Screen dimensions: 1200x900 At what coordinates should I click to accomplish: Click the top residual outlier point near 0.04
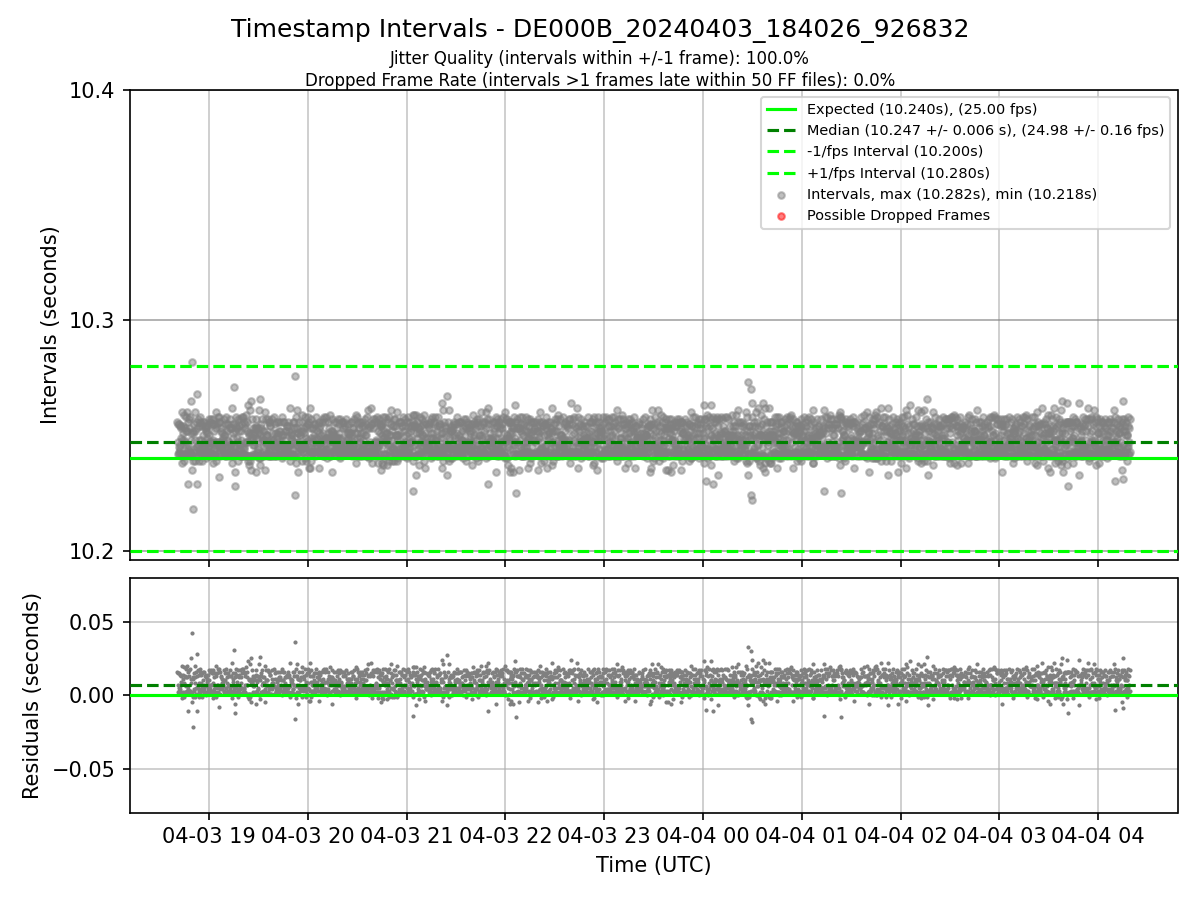pos(192,633)
